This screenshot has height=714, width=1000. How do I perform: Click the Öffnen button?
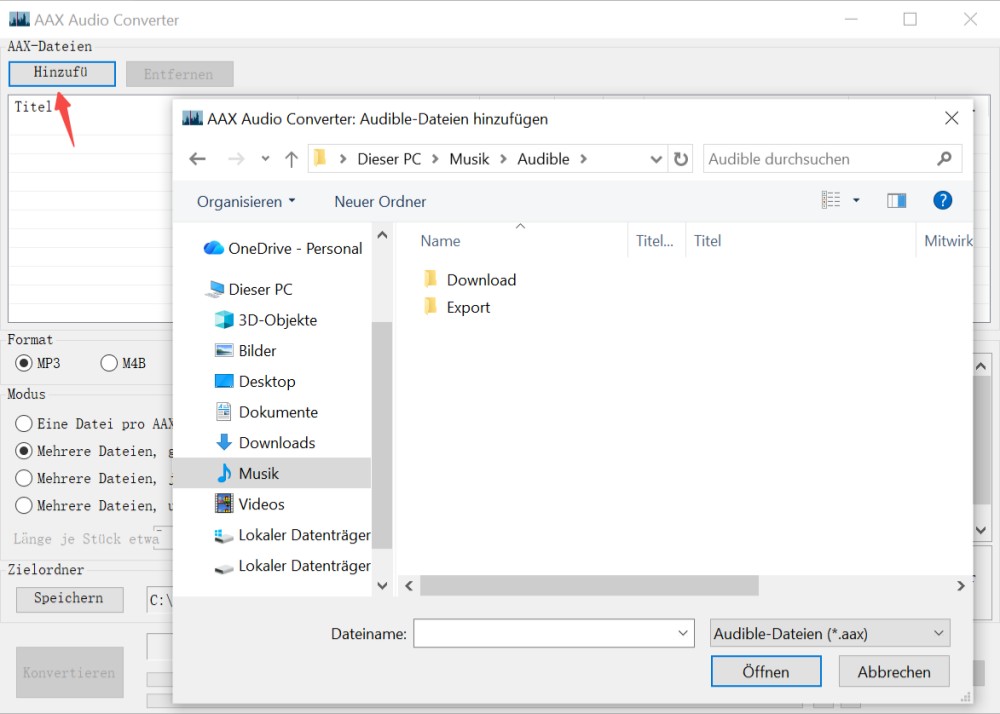click(x=766, y=671)
